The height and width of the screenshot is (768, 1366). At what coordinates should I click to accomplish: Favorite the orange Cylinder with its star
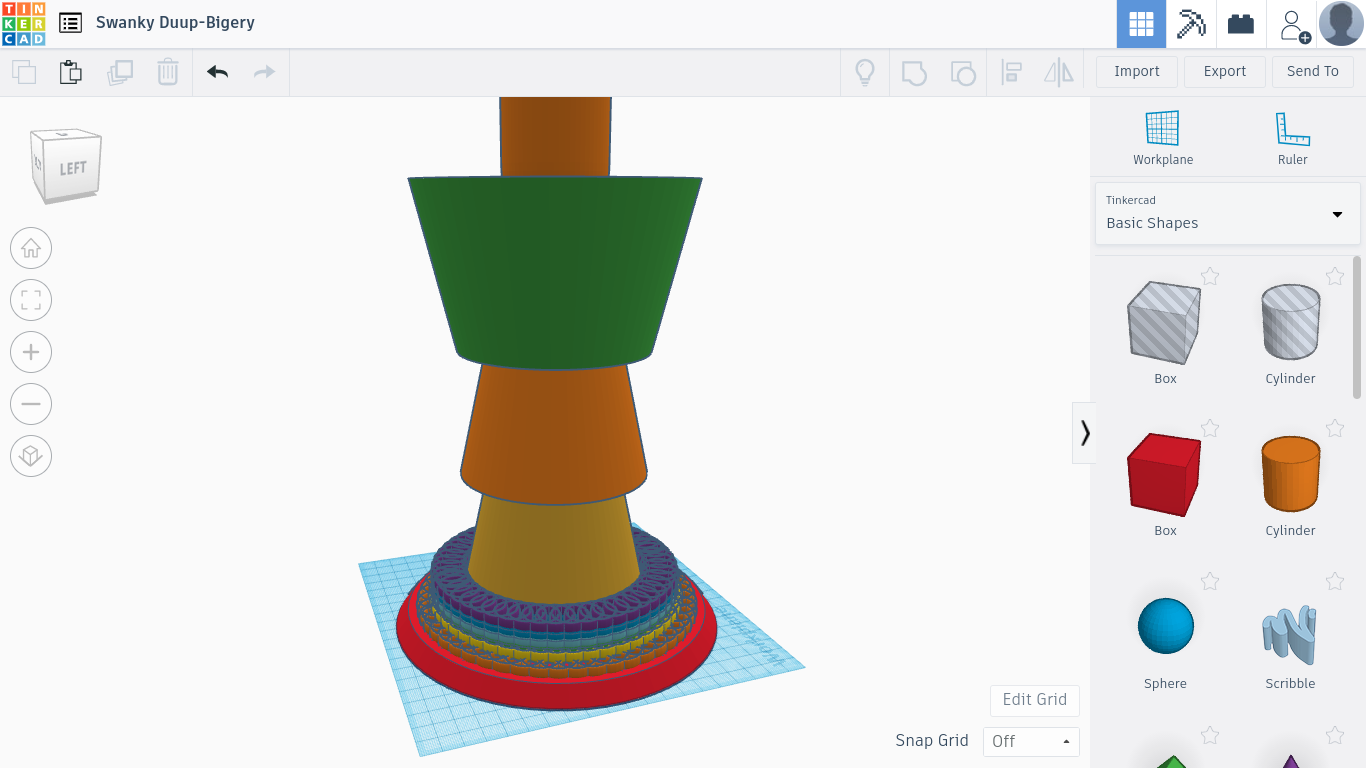1335,428
